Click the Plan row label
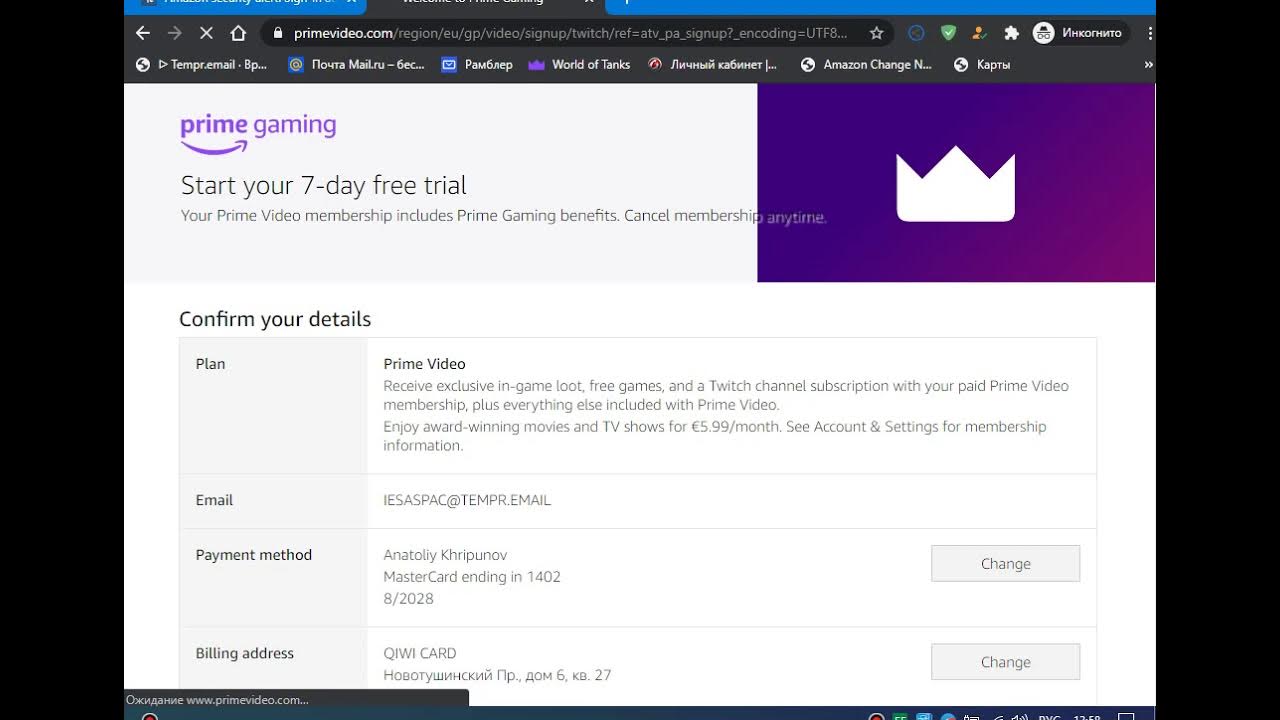The image size is (1280, 720). (210, 364)
